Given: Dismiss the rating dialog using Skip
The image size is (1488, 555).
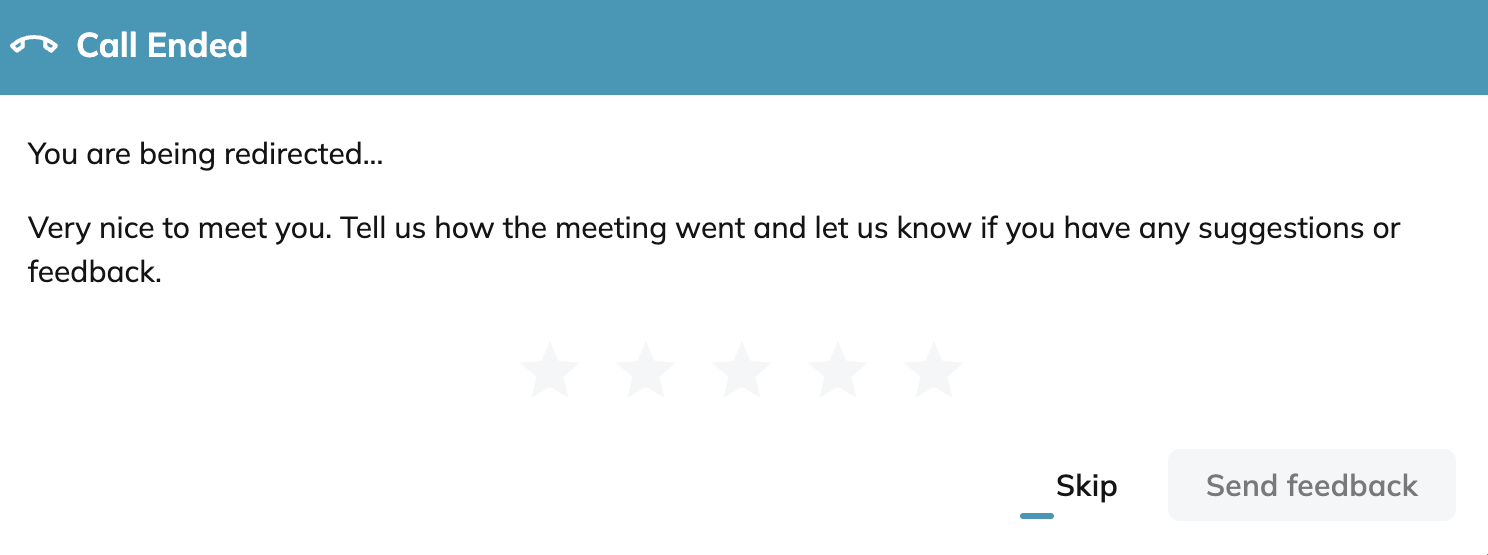Looking at the screenshot, I should [1086, 486].
